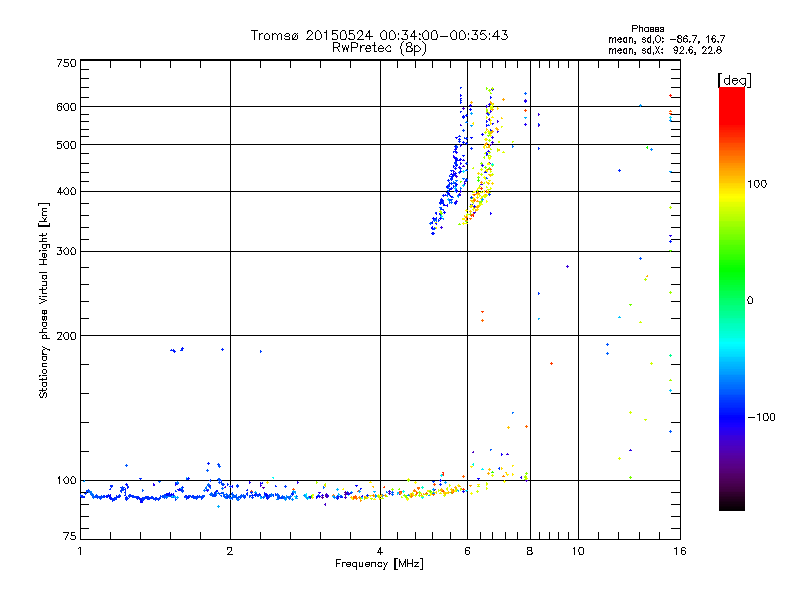Click the y-axis tick label '750'
800x600 pixels.
[x=66, y=63]
